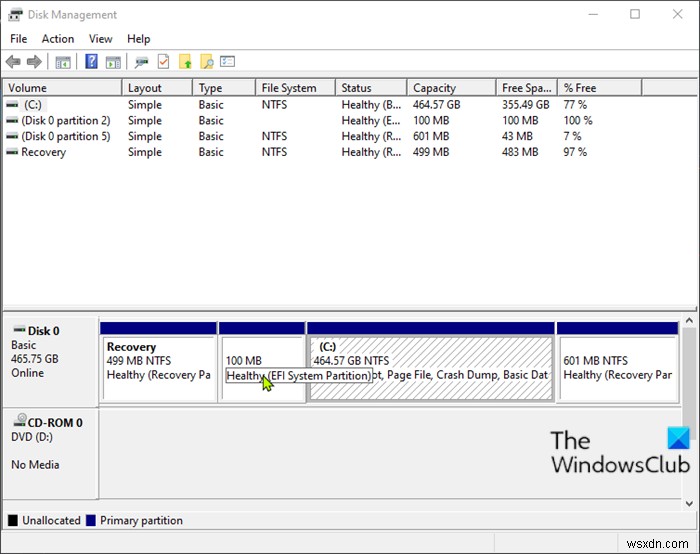Select the Disk 0 Basic label panel

[x=50, y=362]
